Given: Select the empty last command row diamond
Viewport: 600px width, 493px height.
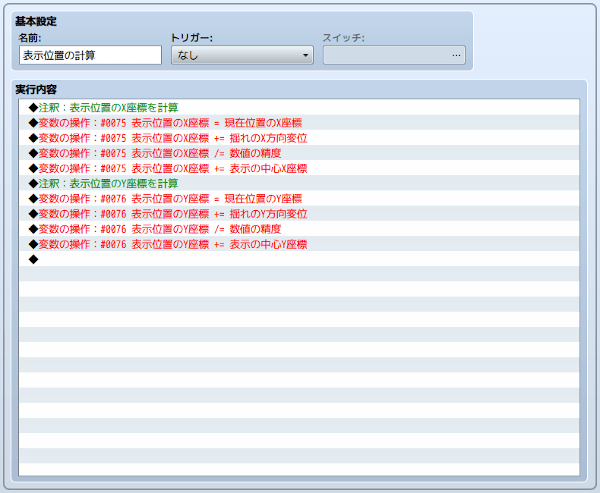Looking at the screenshot, I should 299,259.
